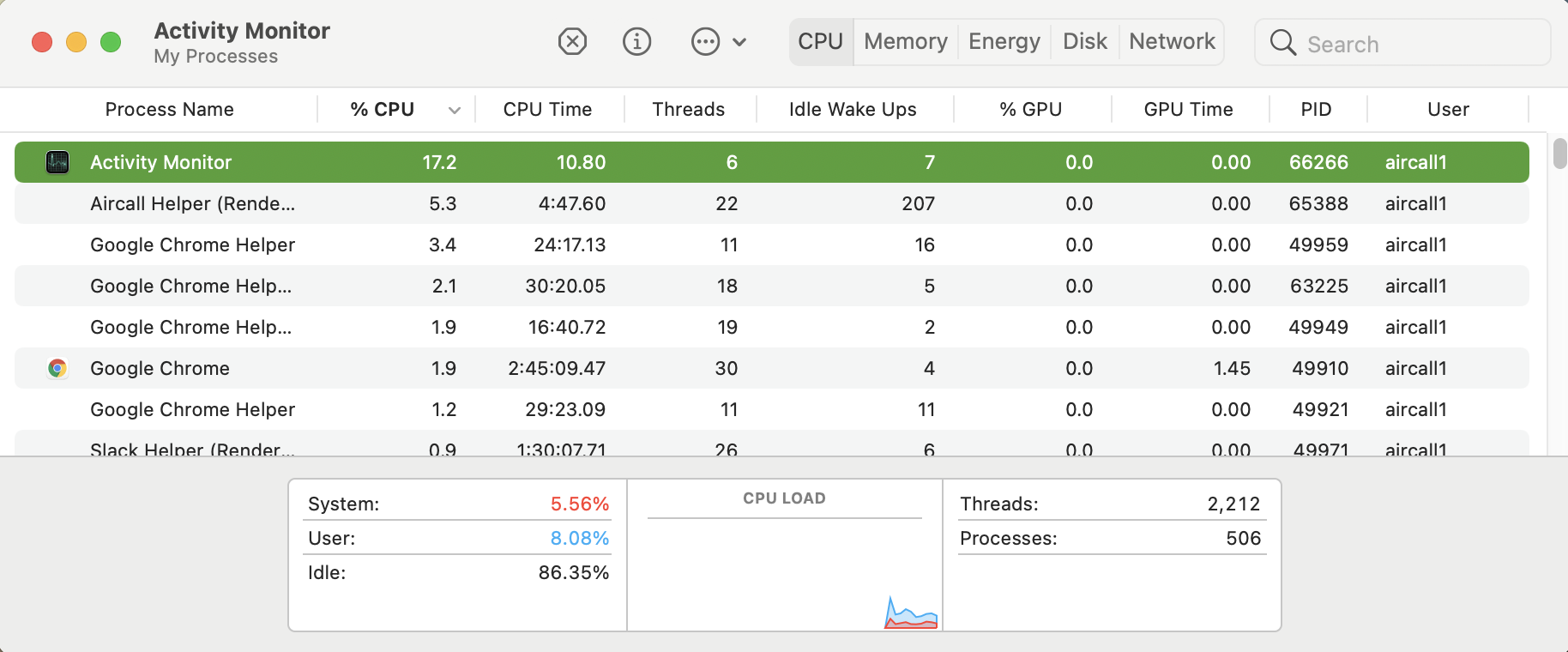Screen dimensions: 1568x652
Task: Sort by User column header
Action: click(1449, 109)
